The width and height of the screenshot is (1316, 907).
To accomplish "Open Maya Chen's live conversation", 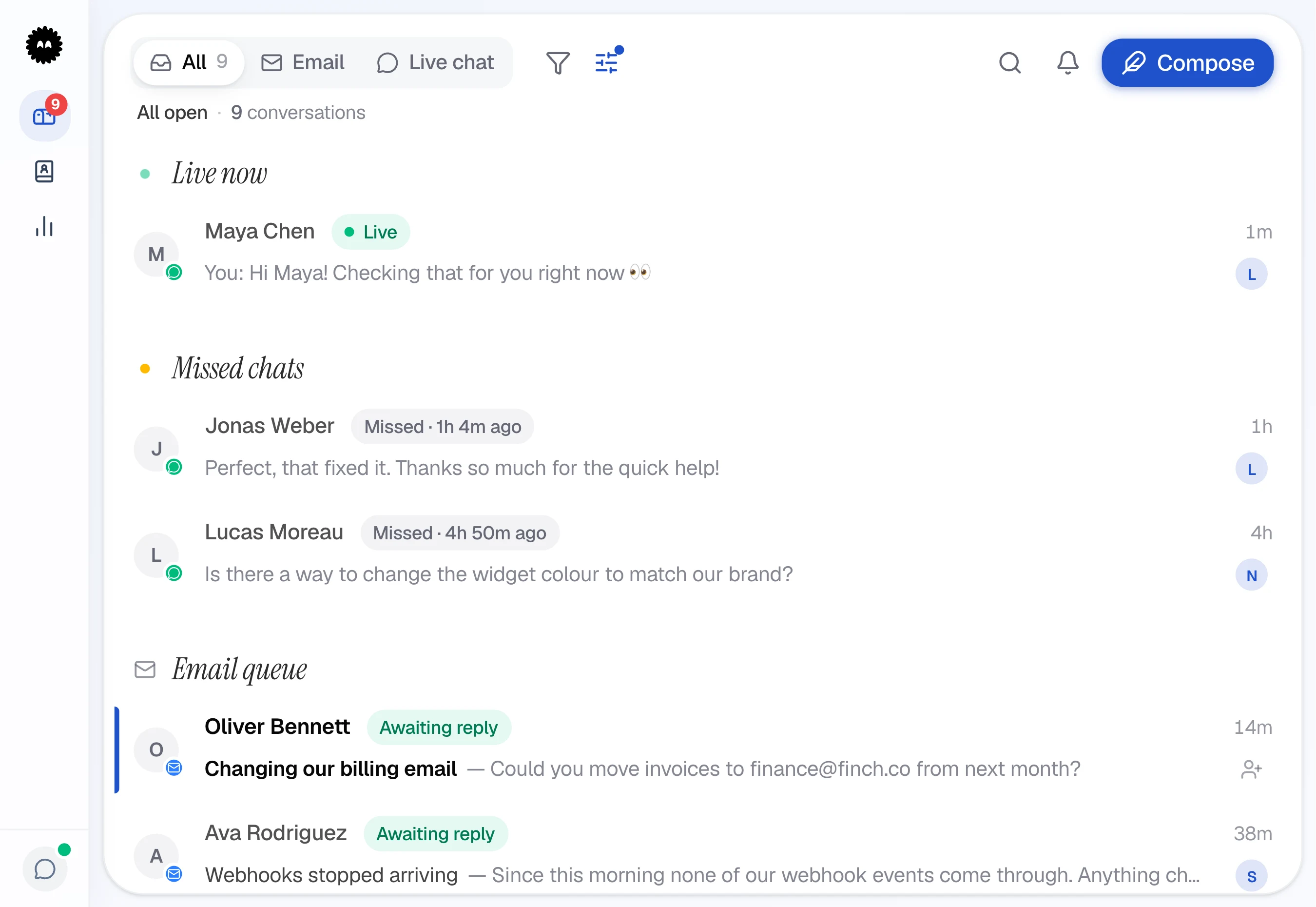I will (703, 254).
